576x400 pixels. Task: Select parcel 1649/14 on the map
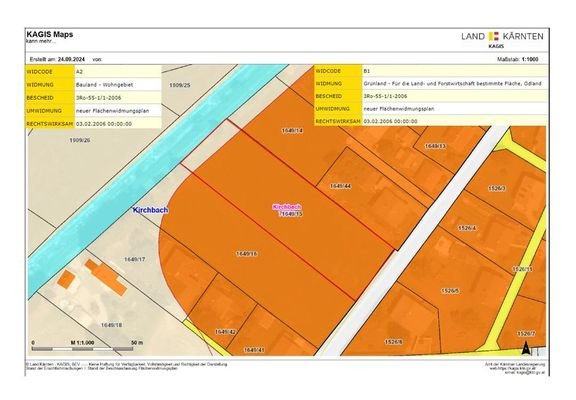click(292, 130)
